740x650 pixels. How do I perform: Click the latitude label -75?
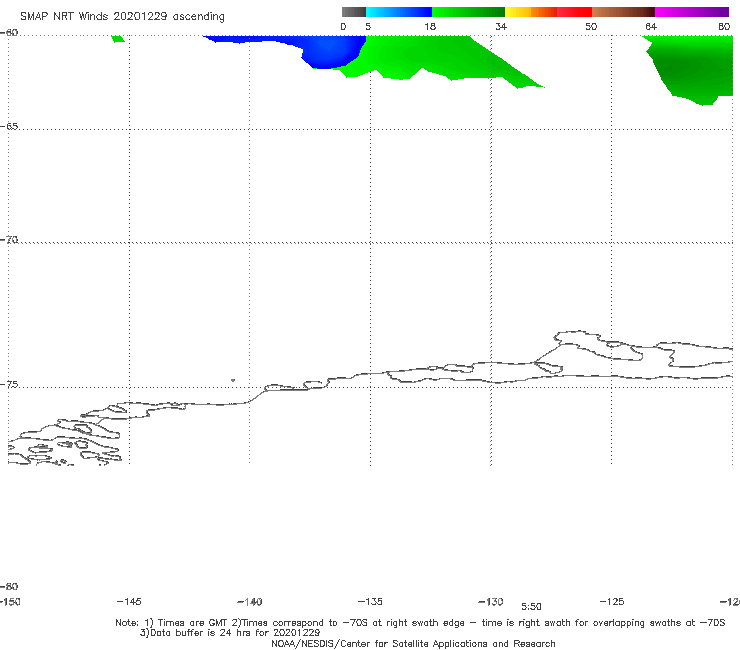tap(9, 385)
